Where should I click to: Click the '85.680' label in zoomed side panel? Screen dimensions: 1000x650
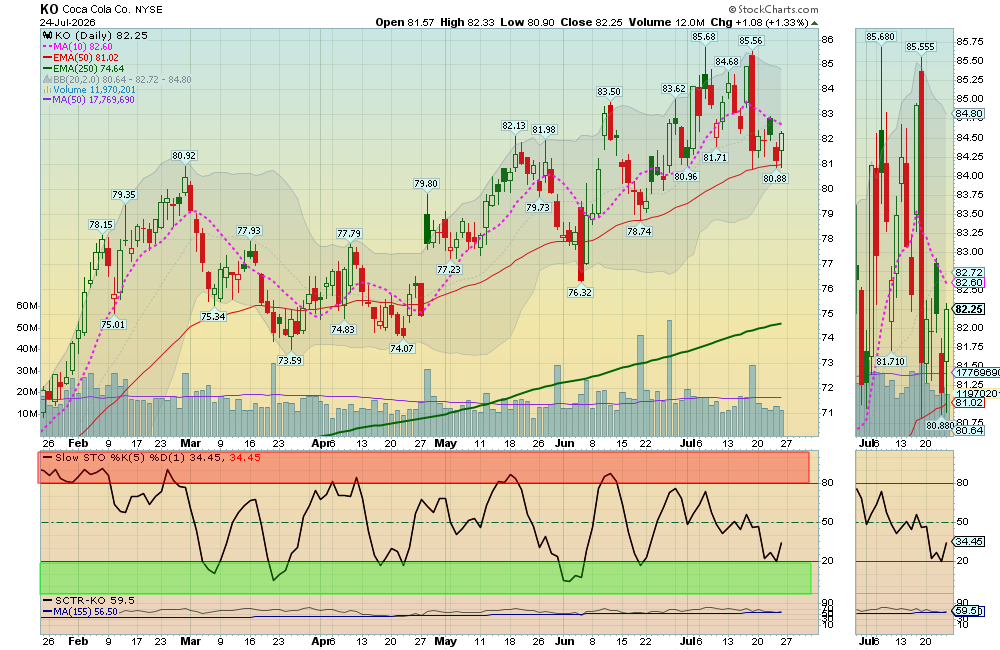click(x=881, y=37)
